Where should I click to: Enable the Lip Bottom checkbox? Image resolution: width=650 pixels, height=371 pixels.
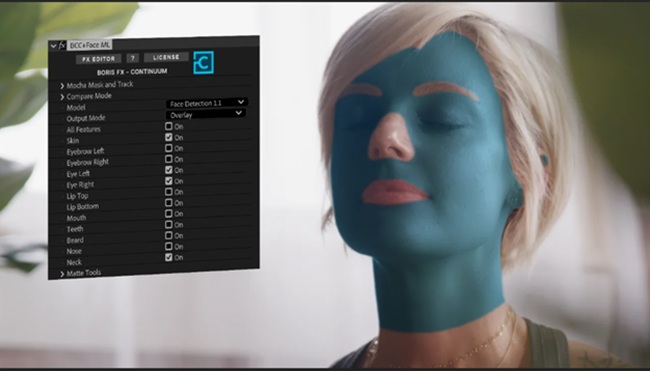[168, 203]
